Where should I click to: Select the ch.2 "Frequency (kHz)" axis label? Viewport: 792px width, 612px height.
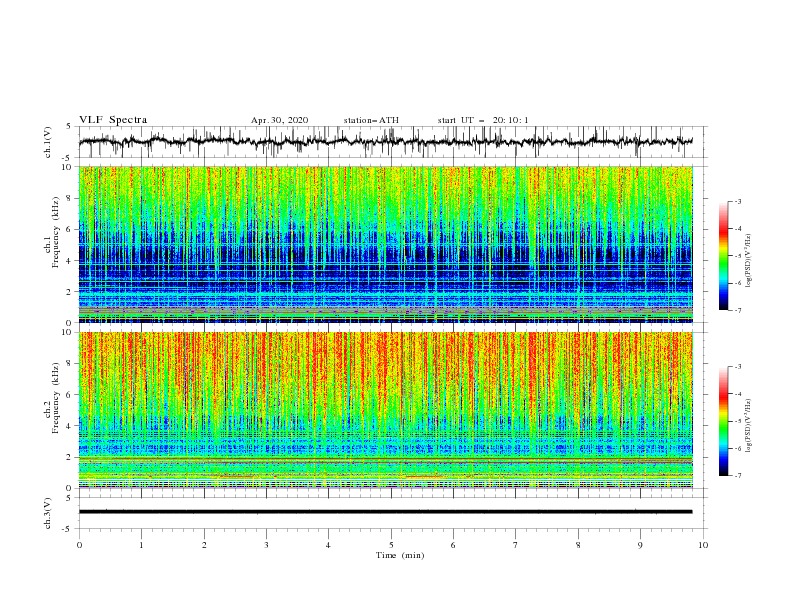tap(56, 398)
